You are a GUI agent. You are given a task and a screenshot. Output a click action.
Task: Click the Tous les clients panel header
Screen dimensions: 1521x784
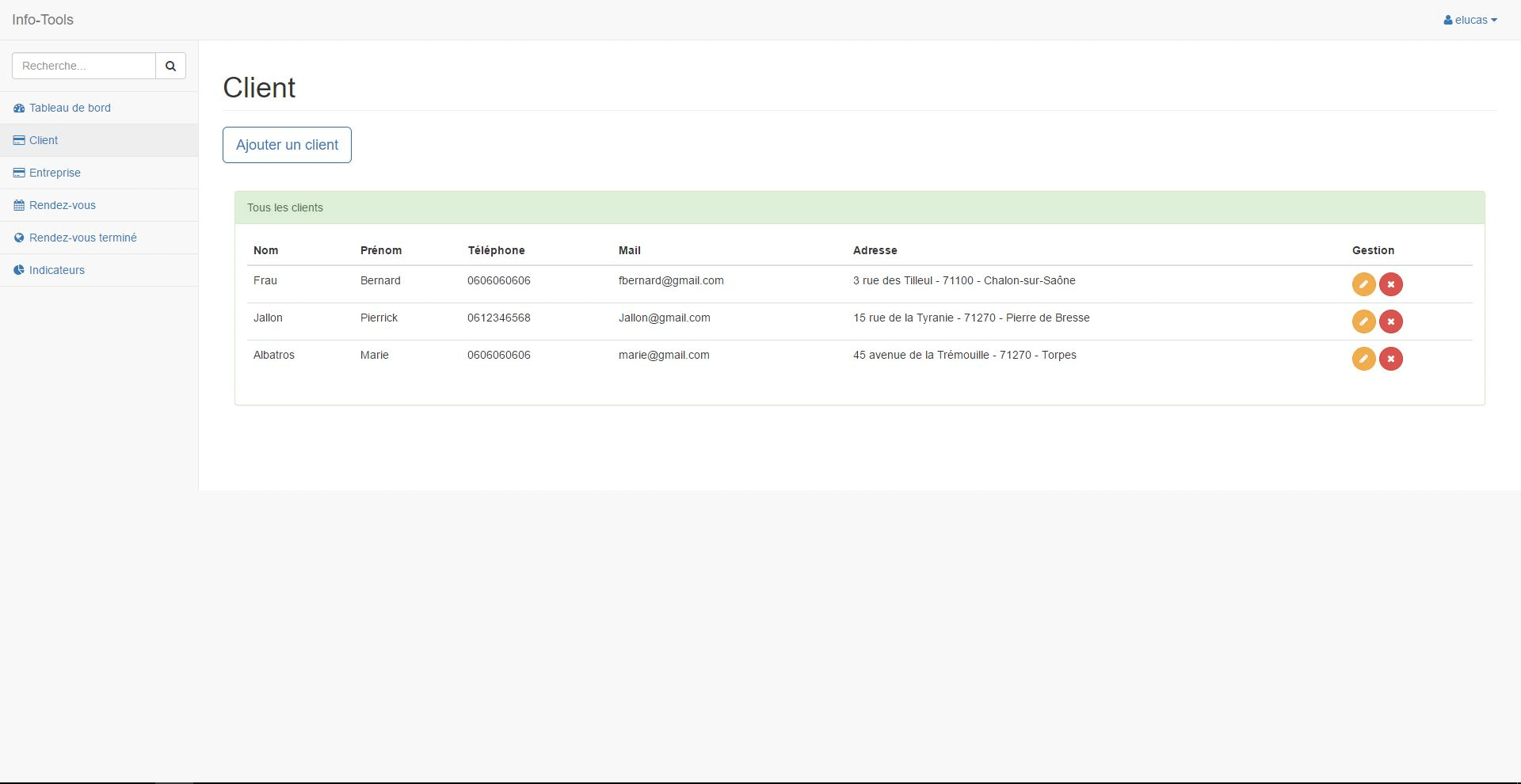point(860,207)
